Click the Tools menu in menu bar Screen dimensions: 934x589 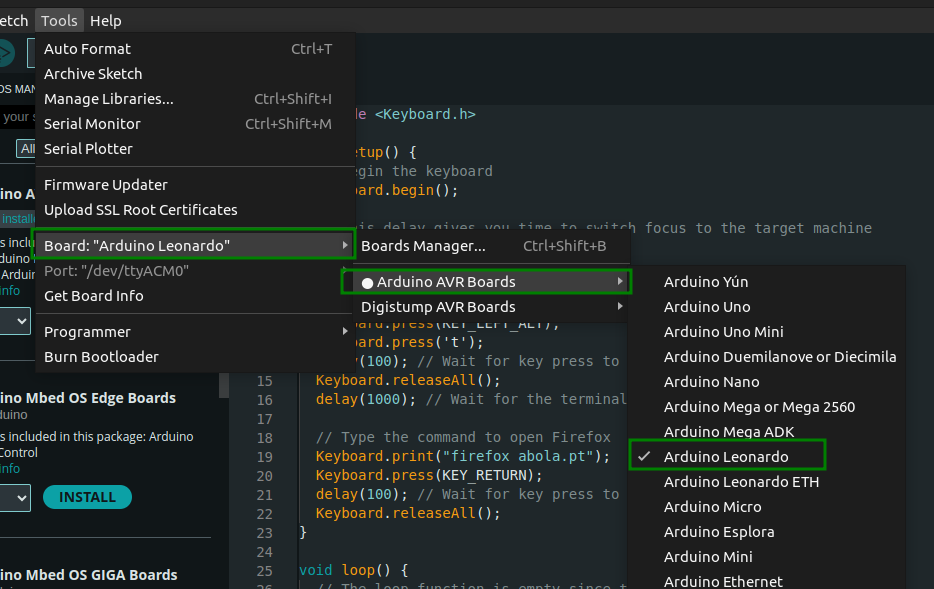[x=59, y=21]
